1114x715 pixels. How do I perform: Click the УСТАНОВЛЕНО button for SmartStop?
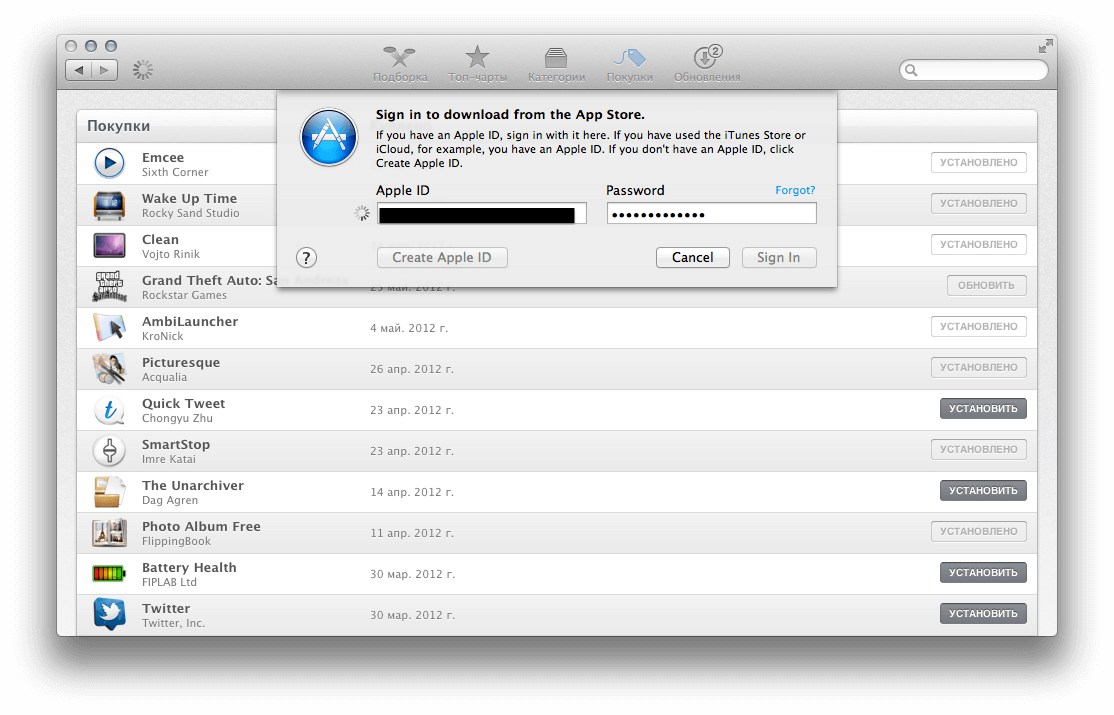pyautogui.click(x=978, y=449)
